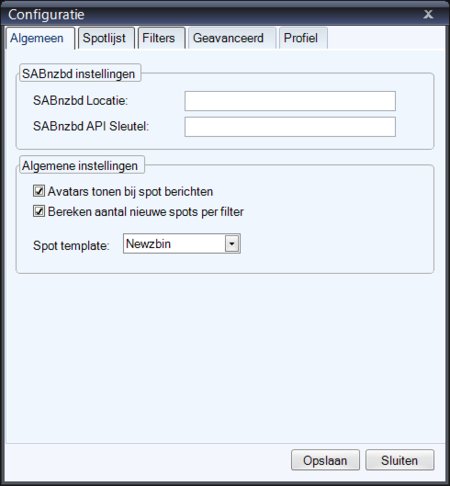Viewport: 450px width, 486px height.
Task: Click the SABnzbd API Sleutel label text
Action: [x=91, y=126]
